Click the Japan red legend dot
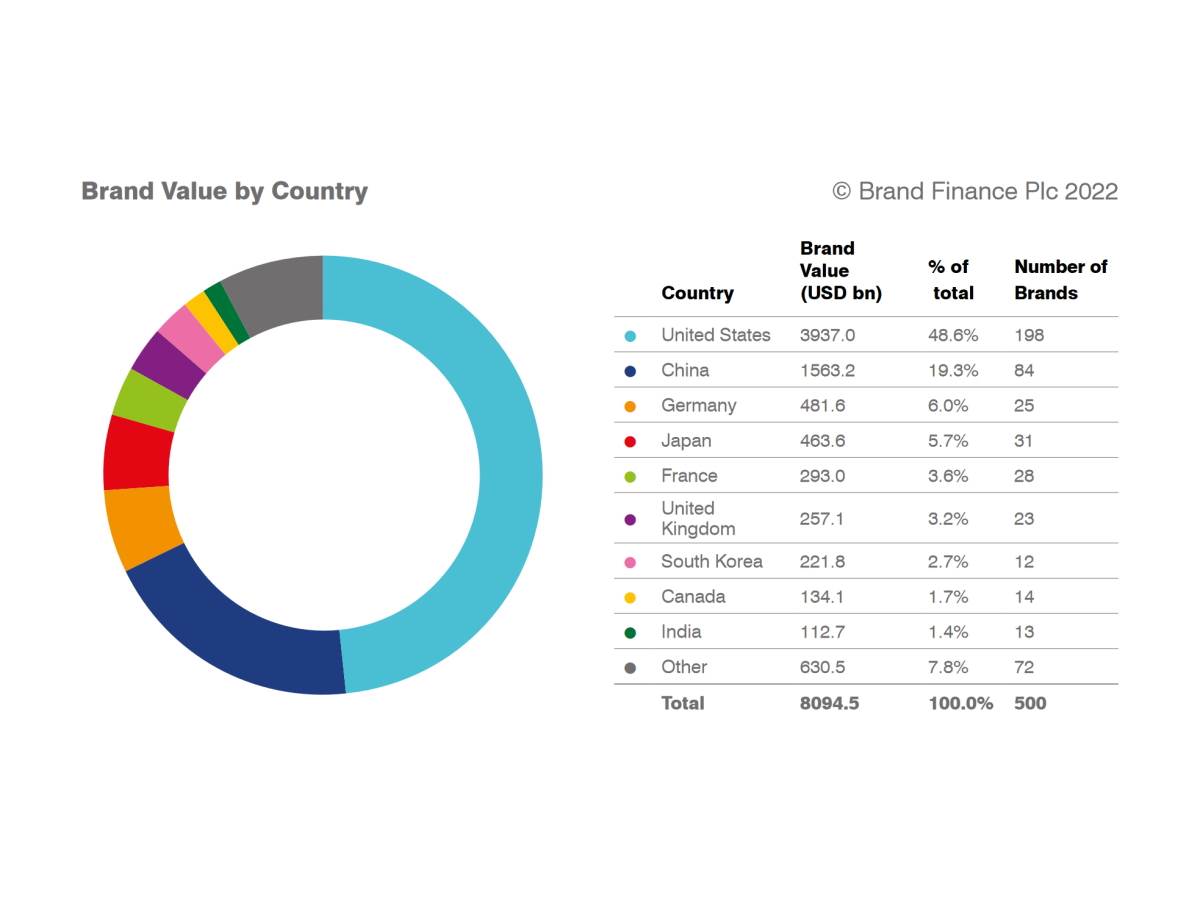This screenshot has height=900, width=1200. (x=630, y=441)
